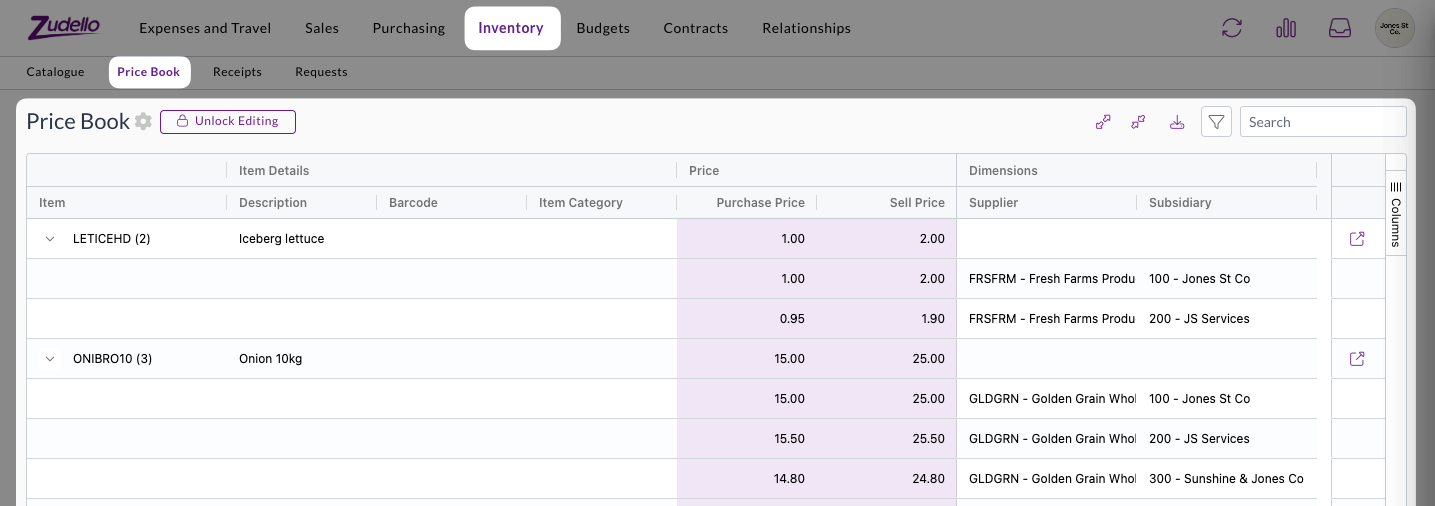This screenshot has height=506, width=1435.
Task: Sort by the Purchase Price column header
Action: (x=760, y=203)
